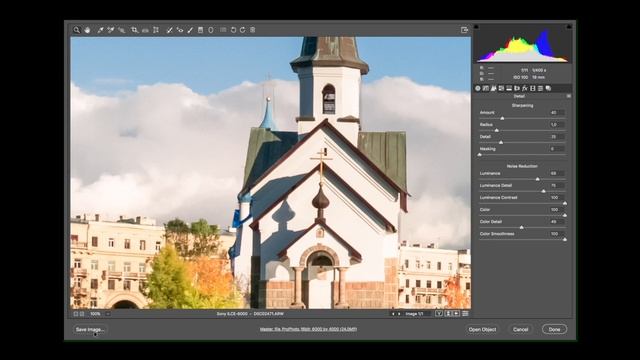
Task: Go to previous image arrow
Action: click(393, 314)
